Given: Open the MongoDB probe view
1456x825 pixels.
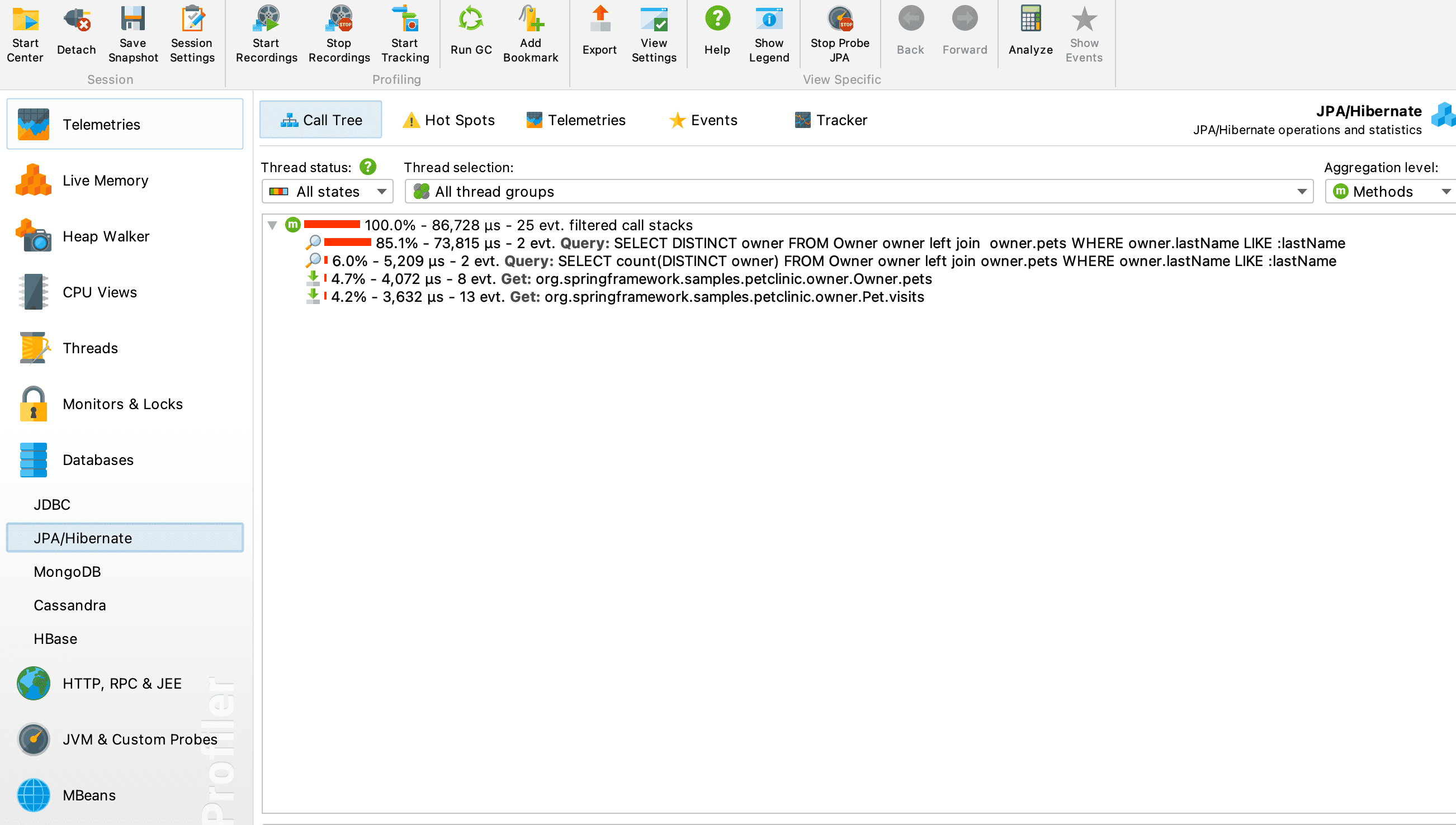Looking at the screenshot, I should (67, 572).
